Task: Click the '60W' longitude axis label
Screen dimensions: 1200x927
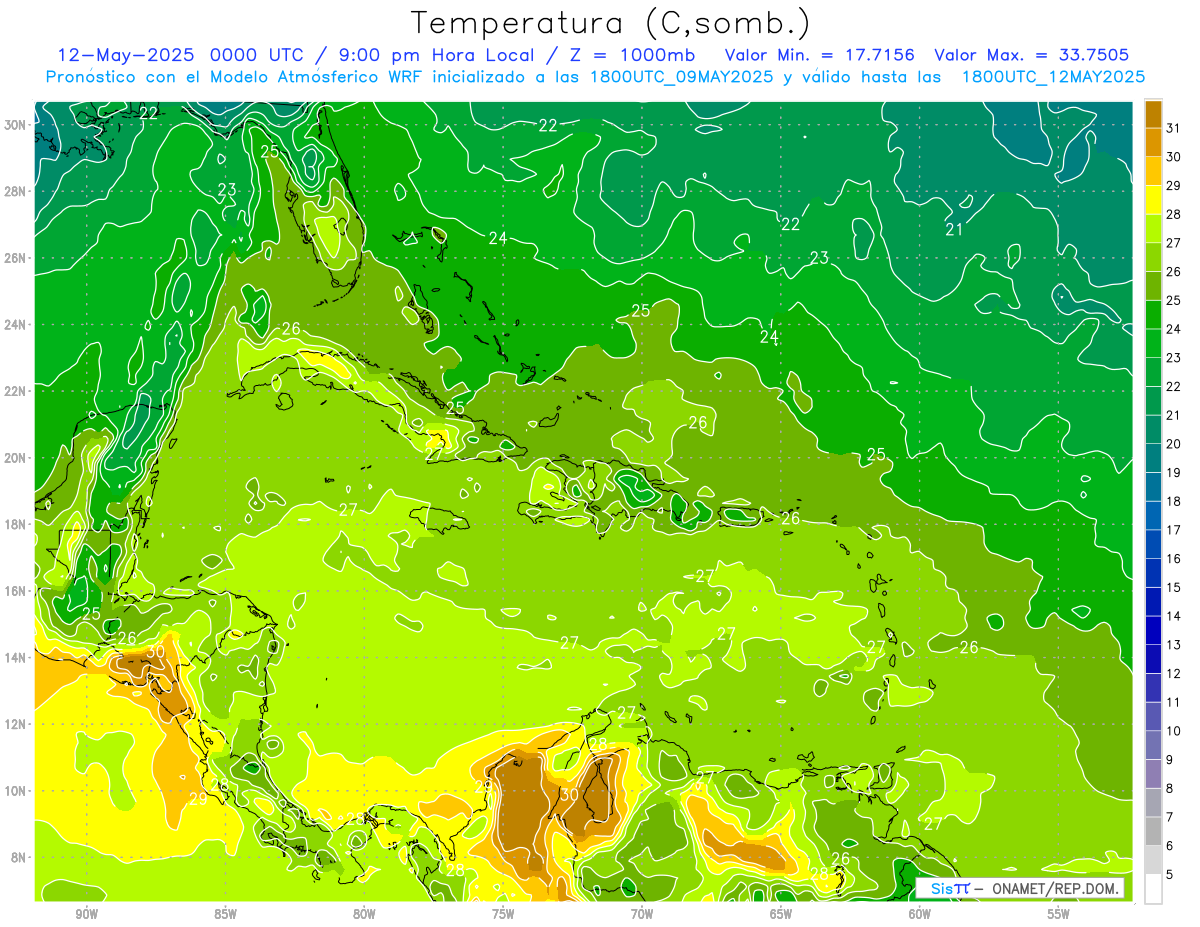Action: [920, 913]
